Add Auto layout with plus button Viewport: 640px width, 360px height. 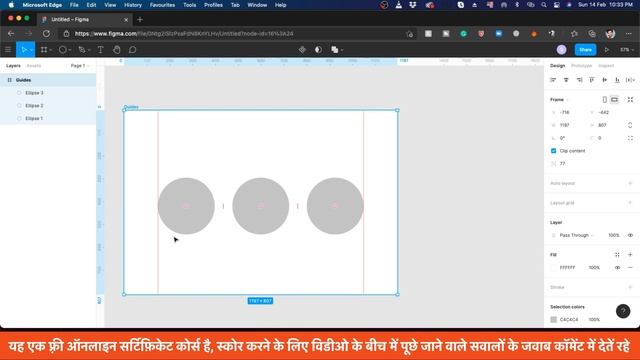click(630, 183)
